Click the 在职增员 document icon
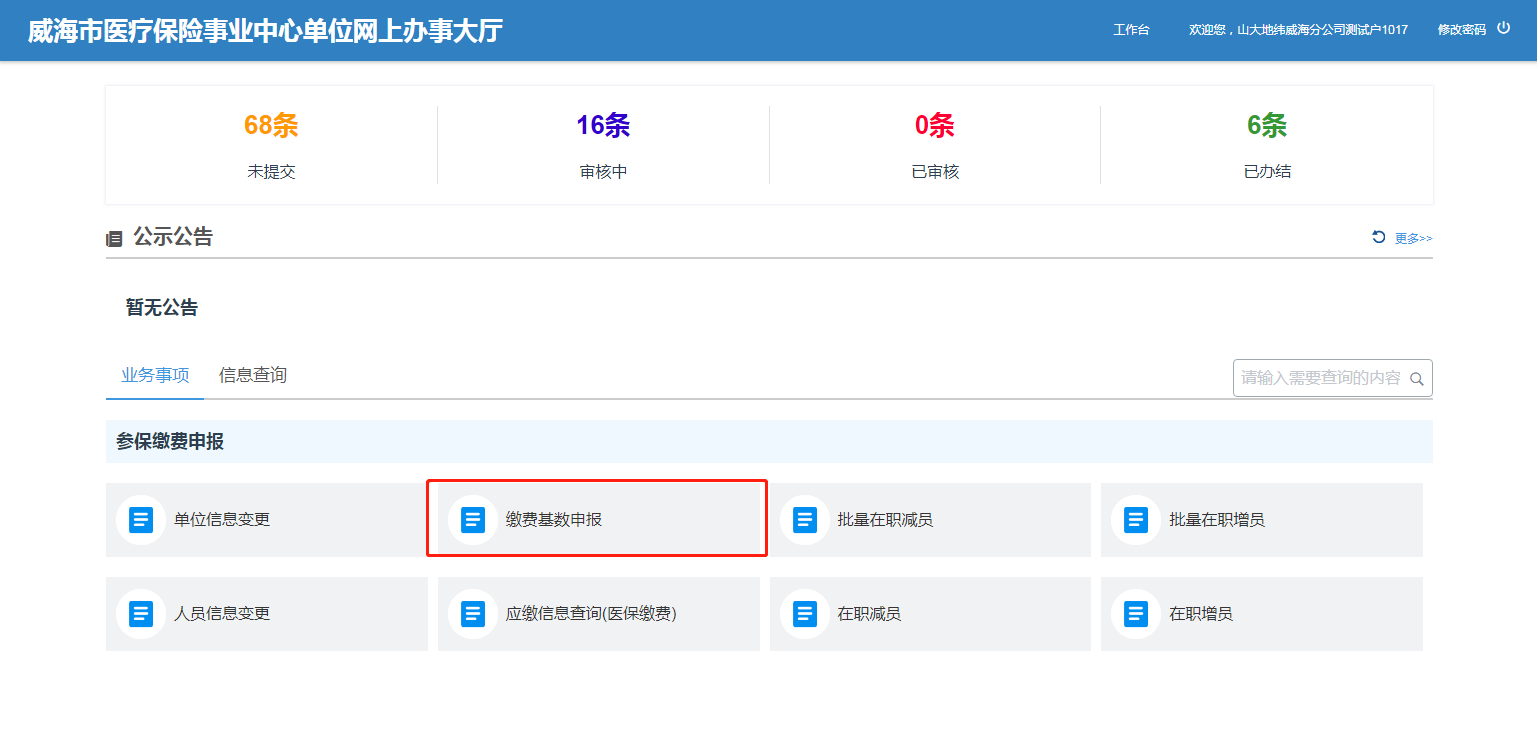 1136,614
